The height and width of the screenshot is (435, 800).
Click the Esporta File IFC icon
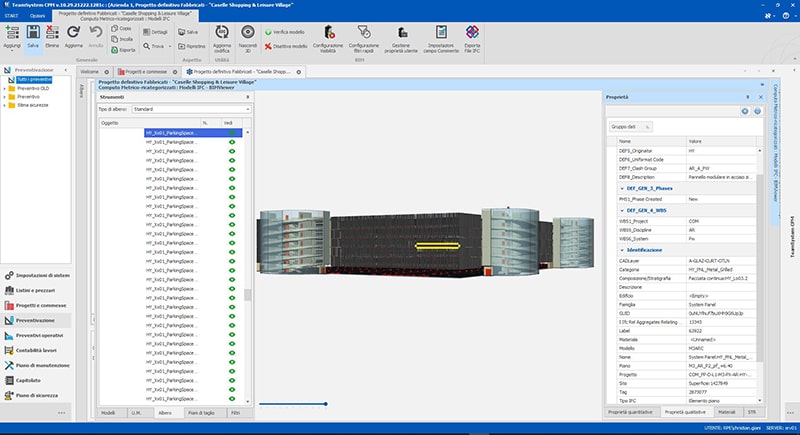click(x=472, y=33)
